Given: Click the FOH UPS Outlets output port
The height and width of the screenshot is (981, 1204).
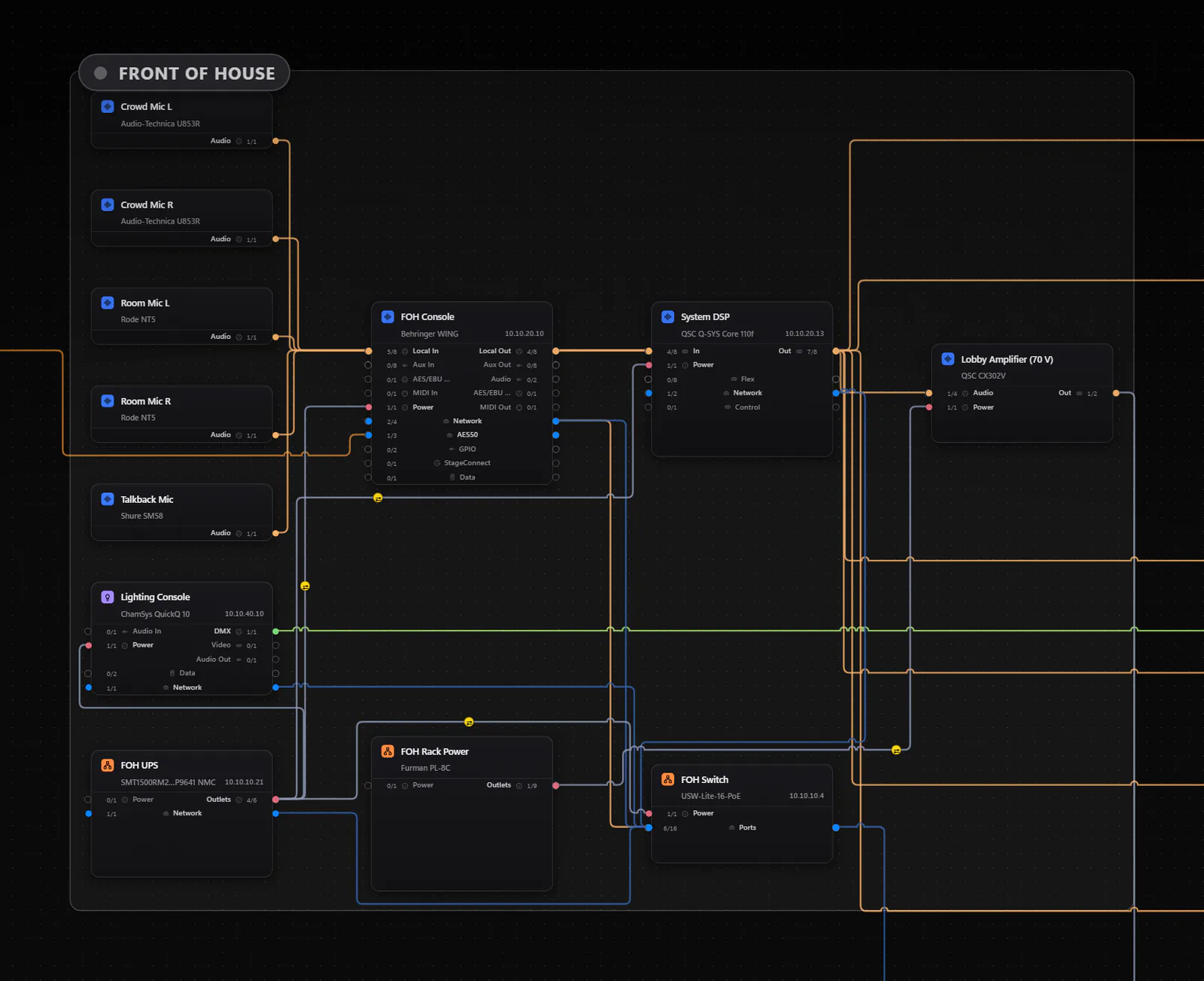Looking at the screenshot, I should 275,800.
